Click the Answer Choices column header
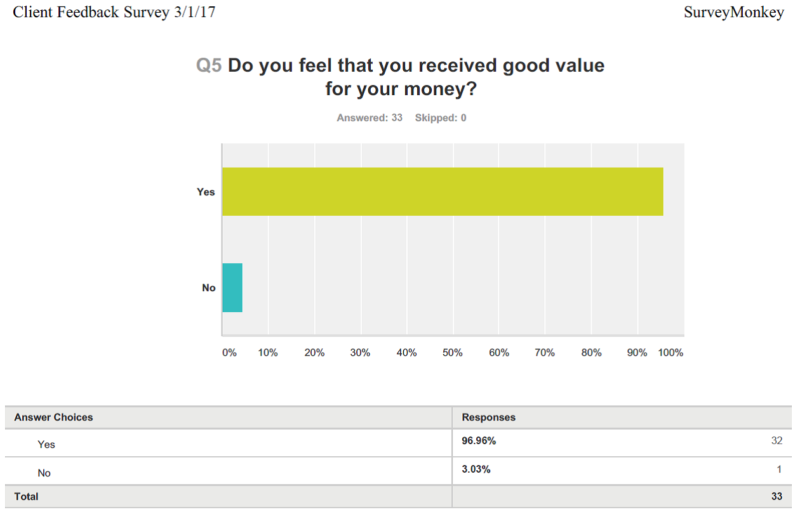This screenshot has width=800, height=519. [x=54, y=417]
